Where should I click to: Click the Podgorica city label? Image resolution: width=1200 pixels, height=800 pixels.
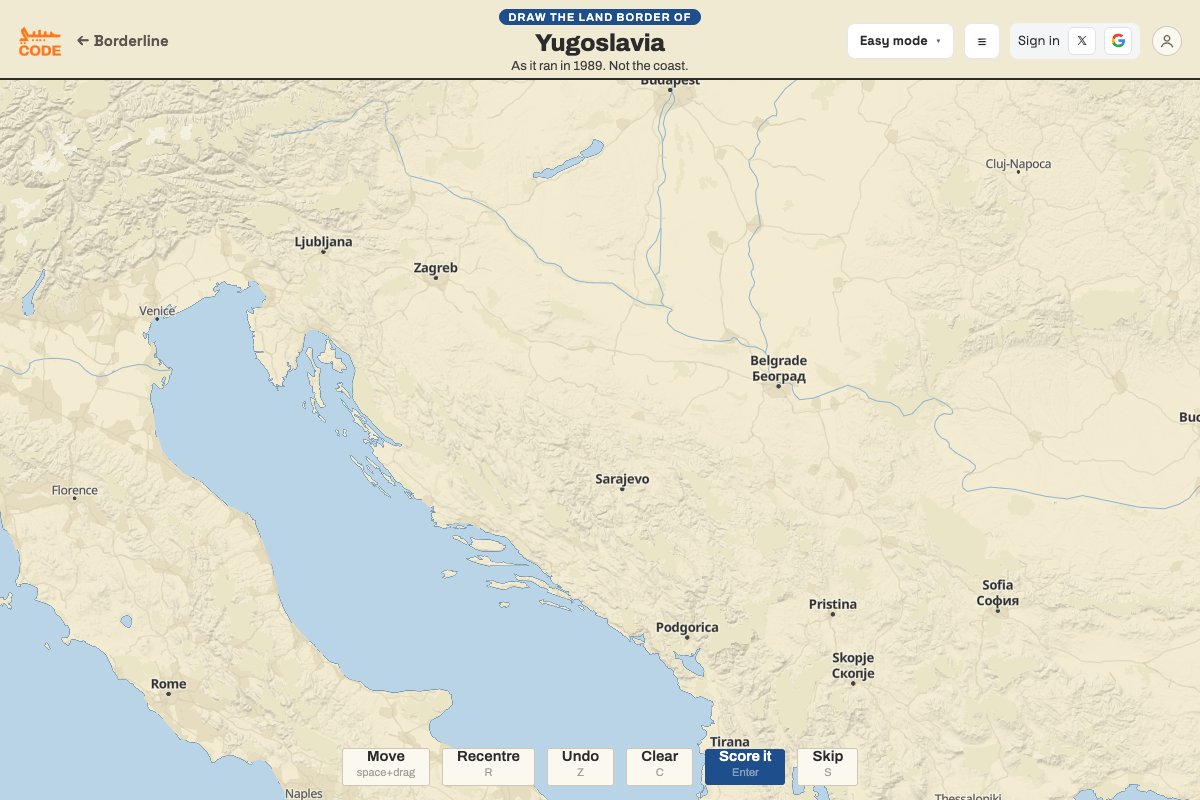687,628
